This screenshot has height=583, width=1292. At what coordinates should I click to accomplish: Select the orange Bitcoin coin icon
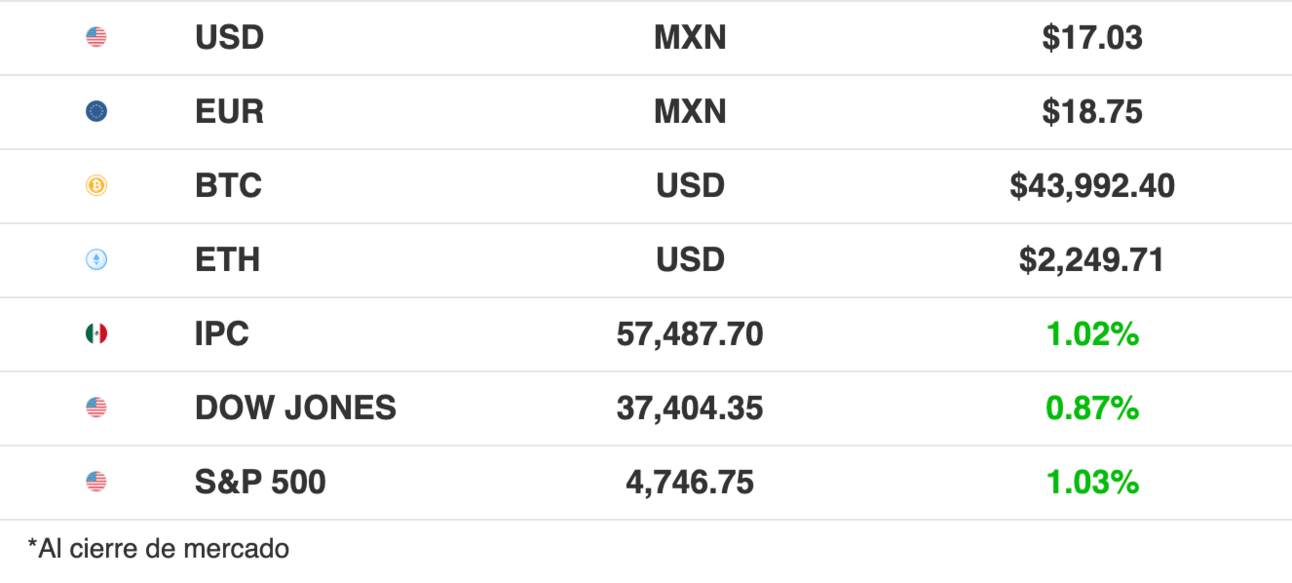point(96,186)
